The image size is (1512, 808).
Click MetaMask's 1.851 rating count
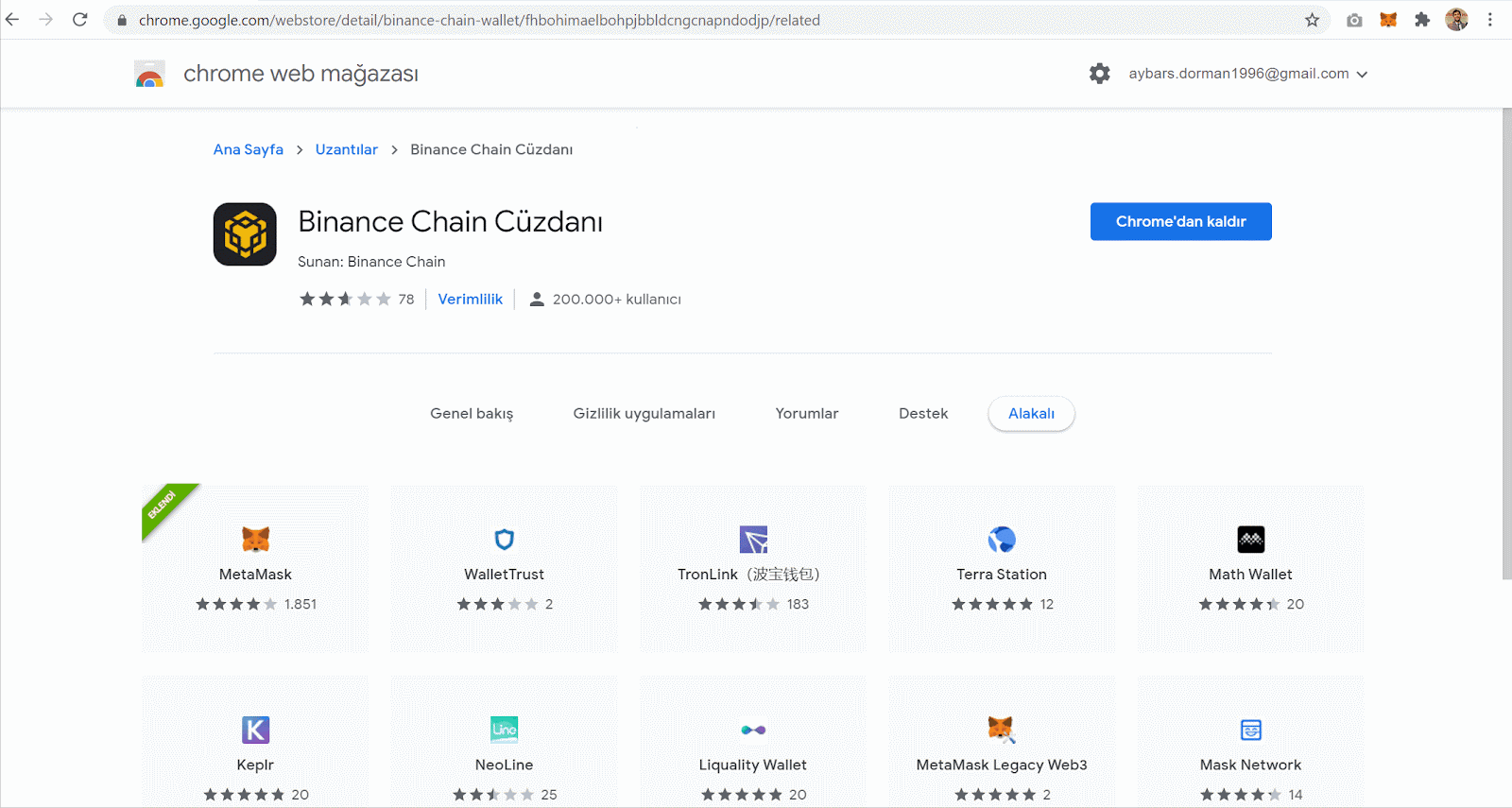[x=301, y=605]
